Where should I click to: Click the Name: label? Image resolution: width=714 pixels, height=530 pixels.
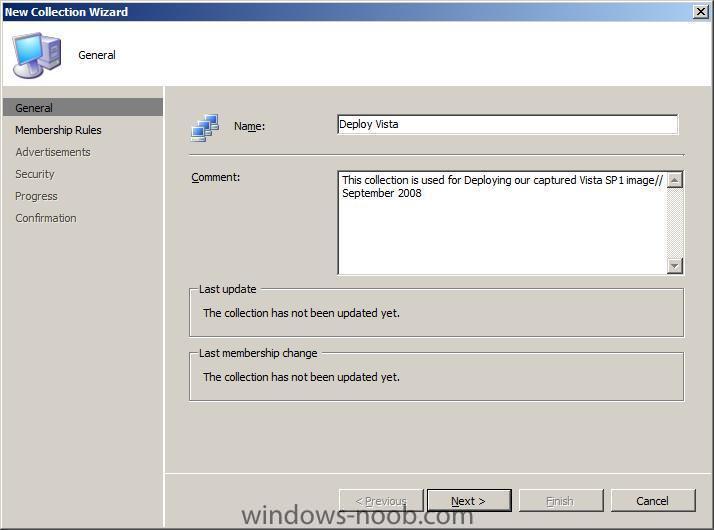pyautogui.click(x=249, y=126)
